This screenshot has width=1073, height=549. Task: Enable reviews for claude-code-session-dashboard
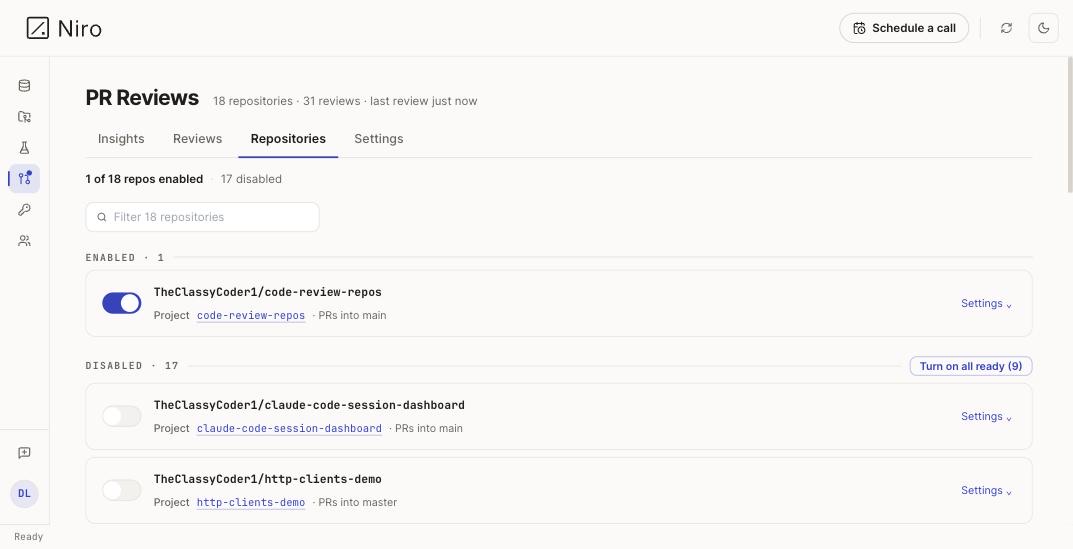click(x=122, y=416)
